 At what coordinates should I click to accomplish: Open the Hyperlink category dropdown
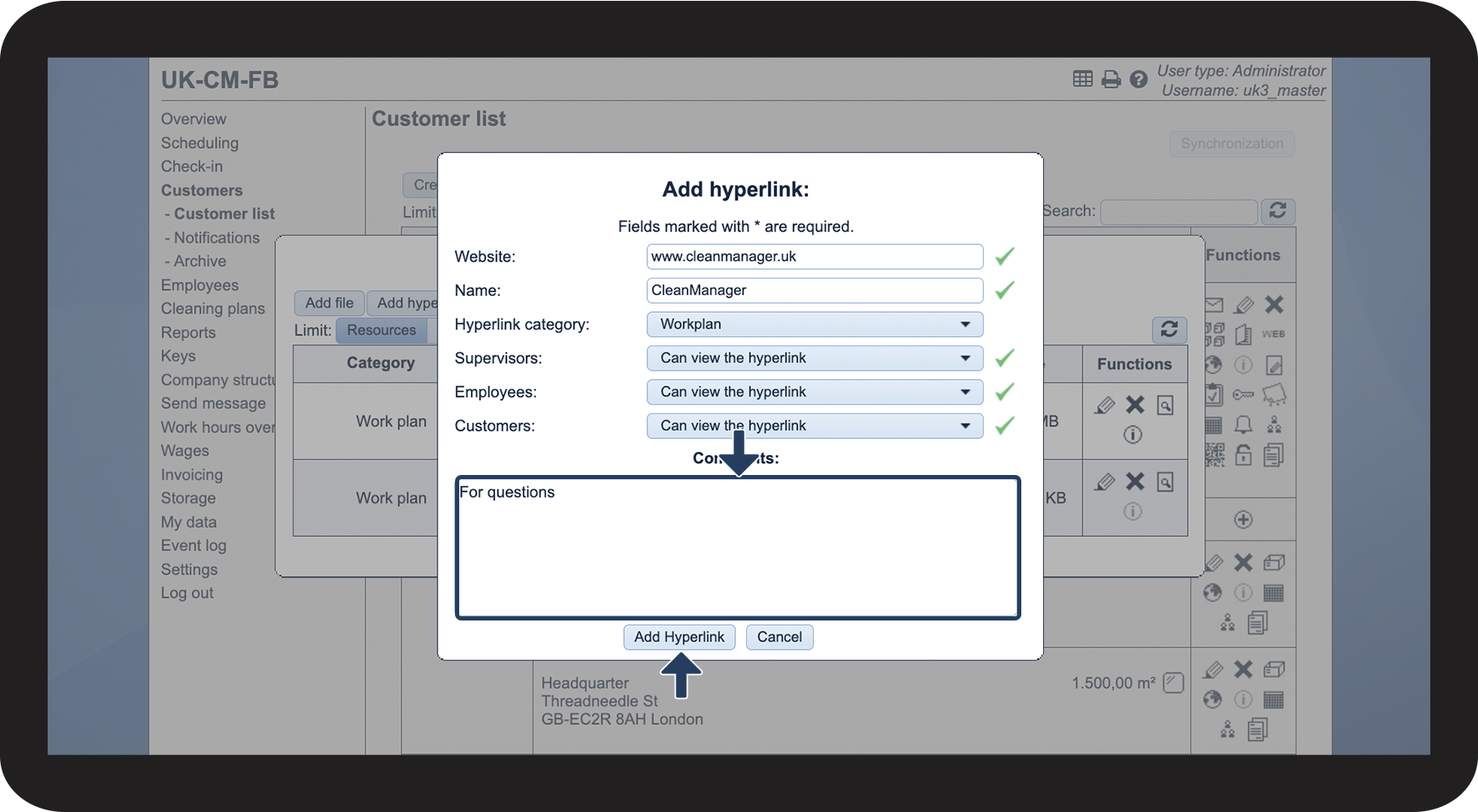[x=815, y=324]
